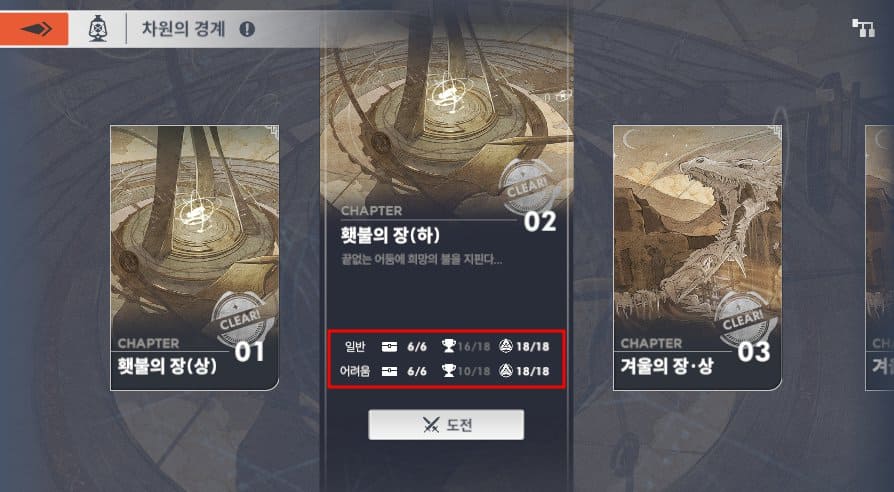Select Chapter 03 겨울의 장·상 card

click(x=697, y=258)
